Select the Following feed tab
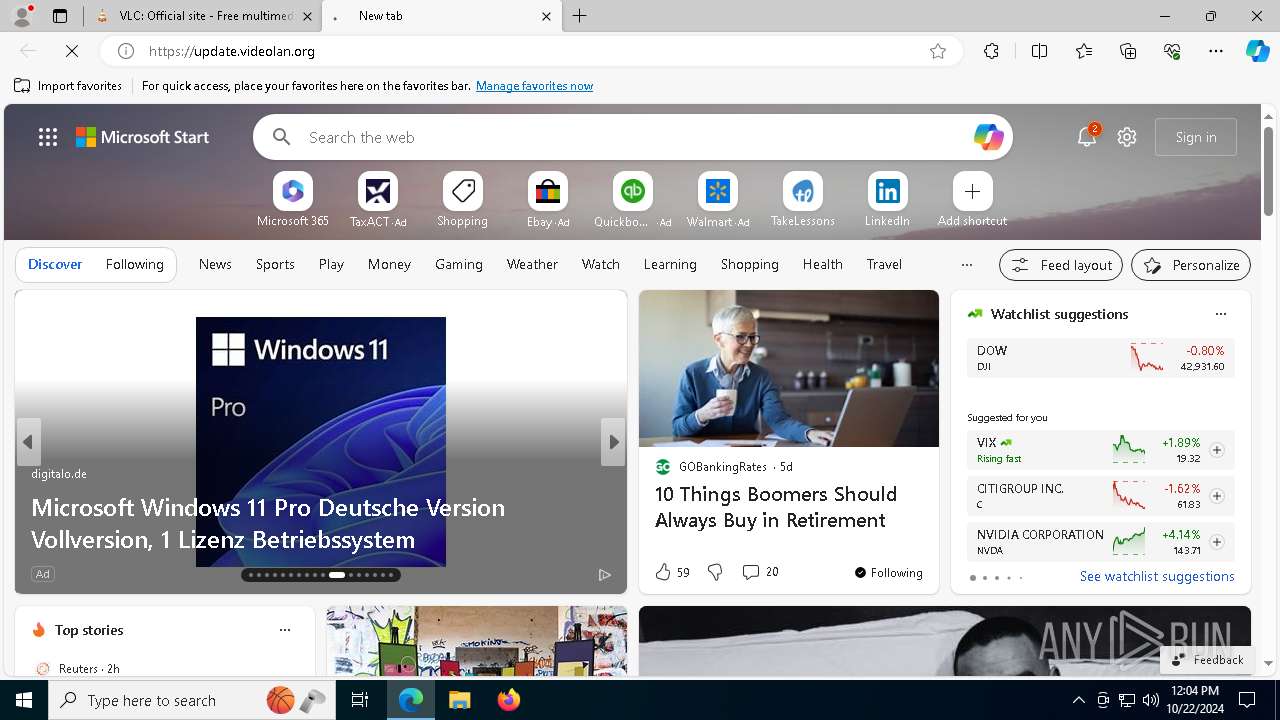This screenshot has height=720, width=1280. tap(134, 264)
